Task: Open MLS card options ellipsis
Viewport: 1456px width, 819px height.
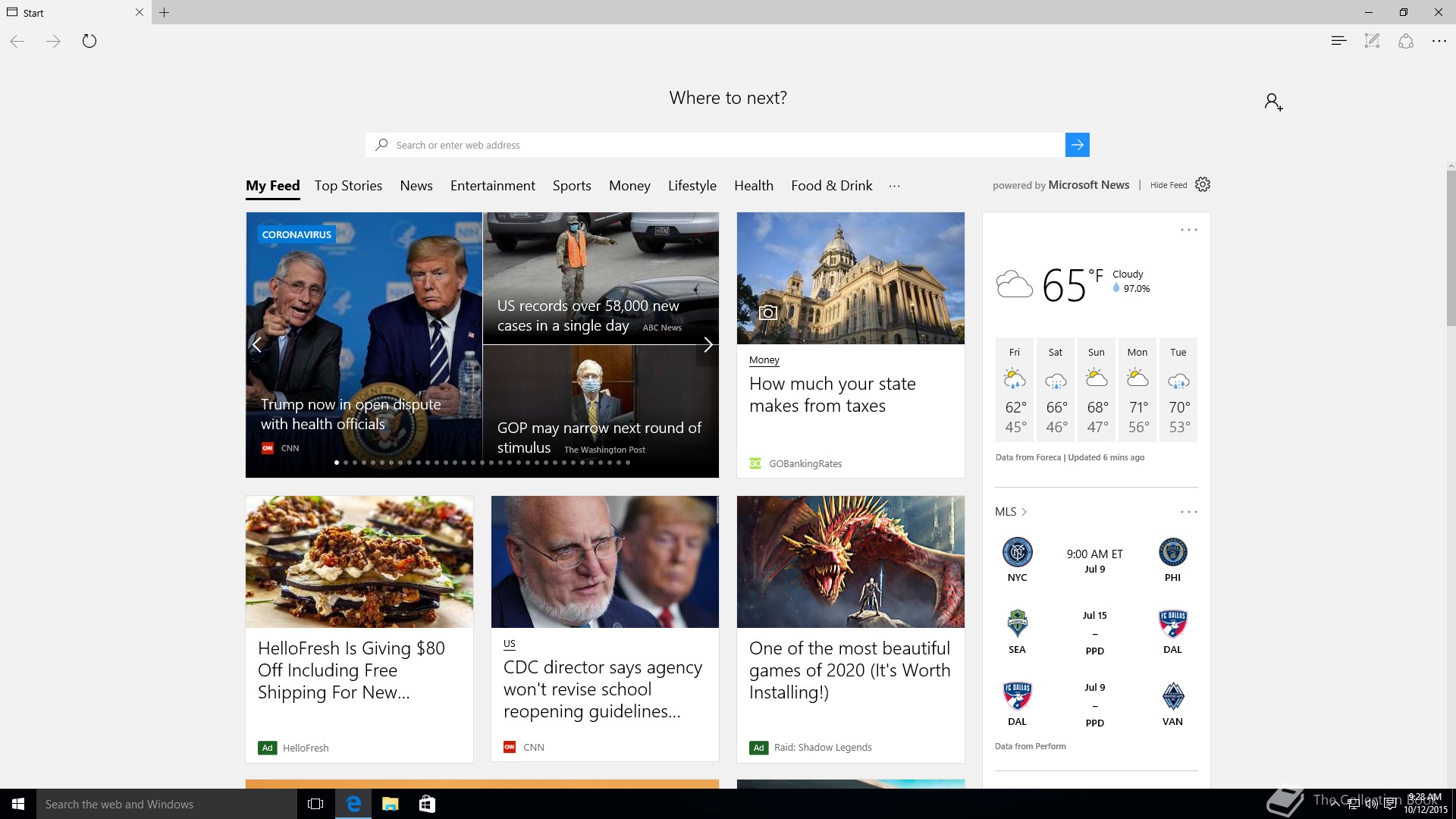Action: click(x=1189, y=512)
